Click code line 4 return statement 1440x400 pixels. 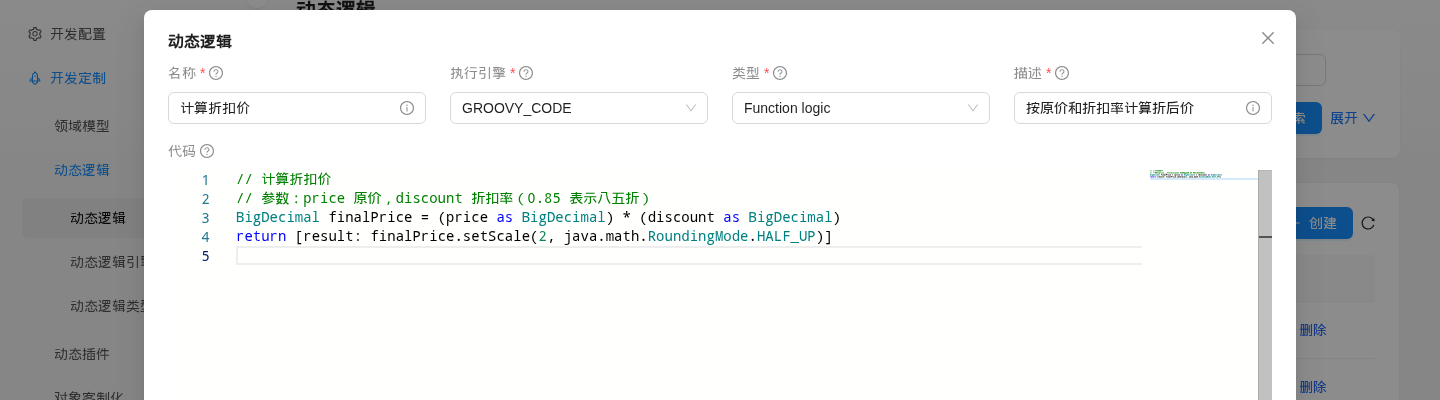pos(534,236)
